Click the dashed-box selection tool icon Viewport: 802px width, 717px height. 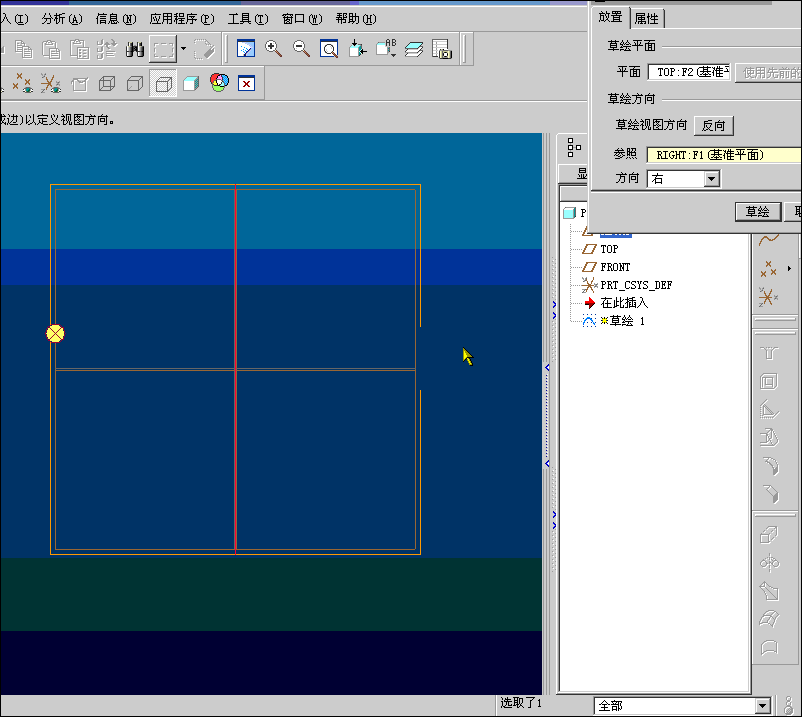(x=163, y=49)
